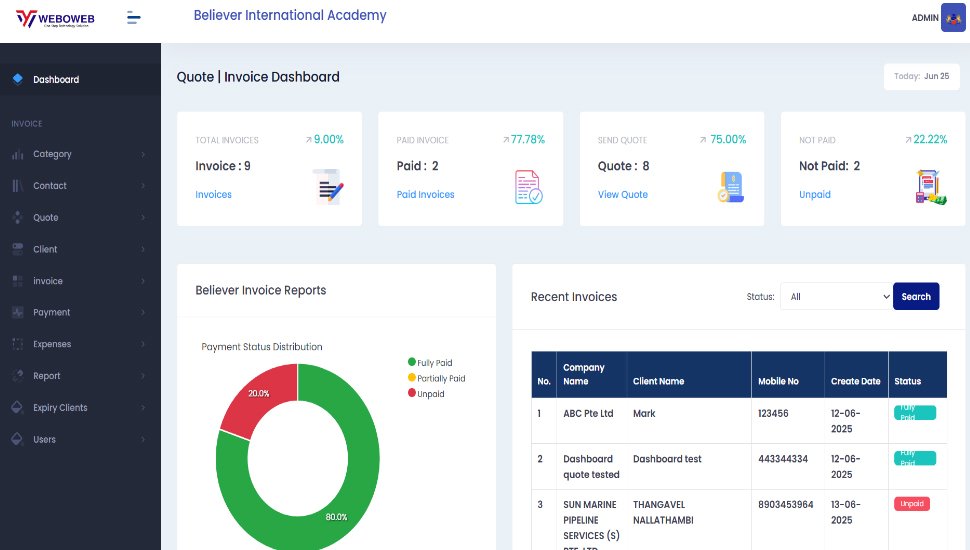This screenshot has width=970, height=550.
Task: Expand the Category sidebar menu
Action: click(79, 154)
